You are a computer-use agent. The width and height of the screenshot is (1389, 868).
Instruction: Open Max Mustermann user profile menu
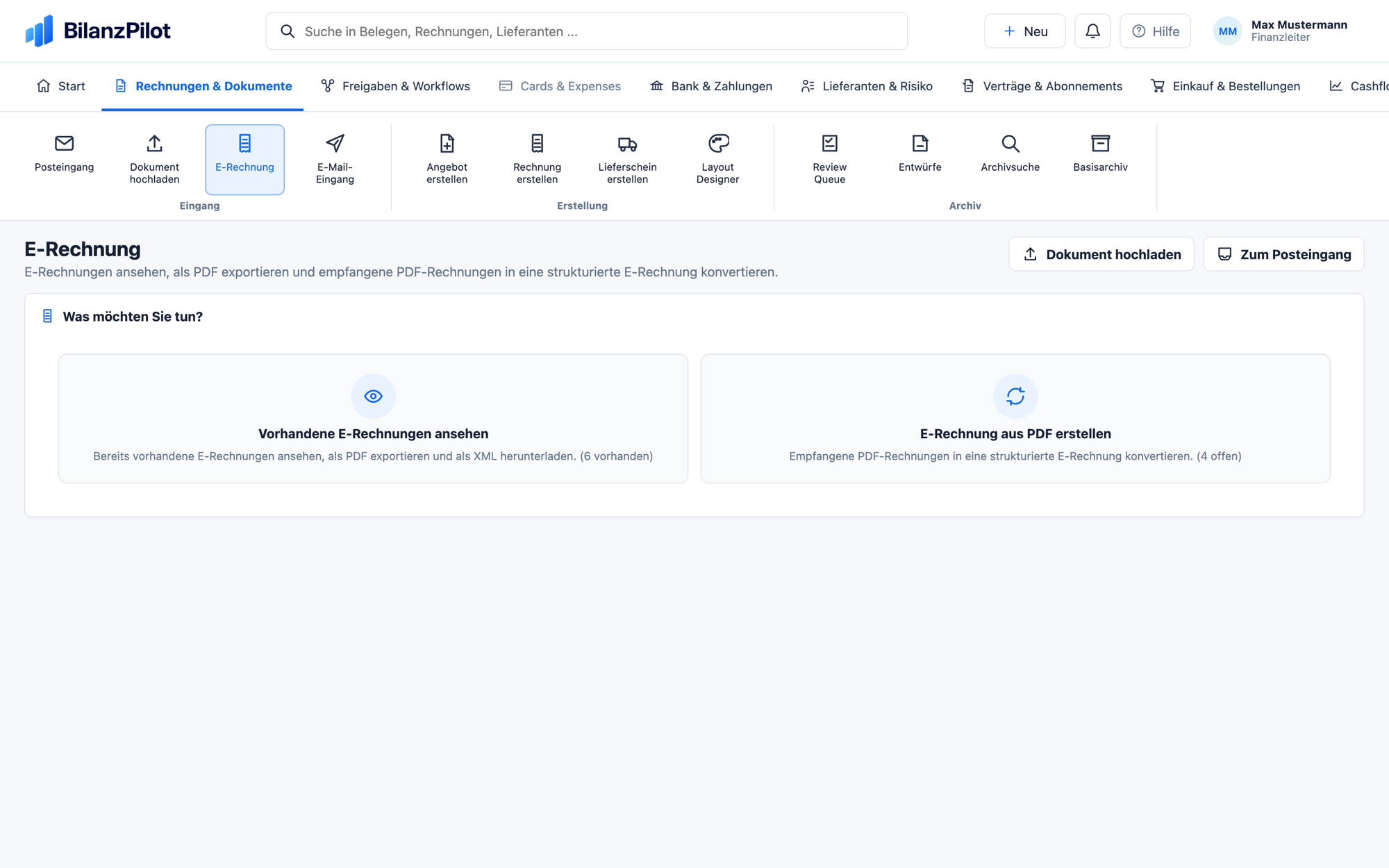(1281, 31)
